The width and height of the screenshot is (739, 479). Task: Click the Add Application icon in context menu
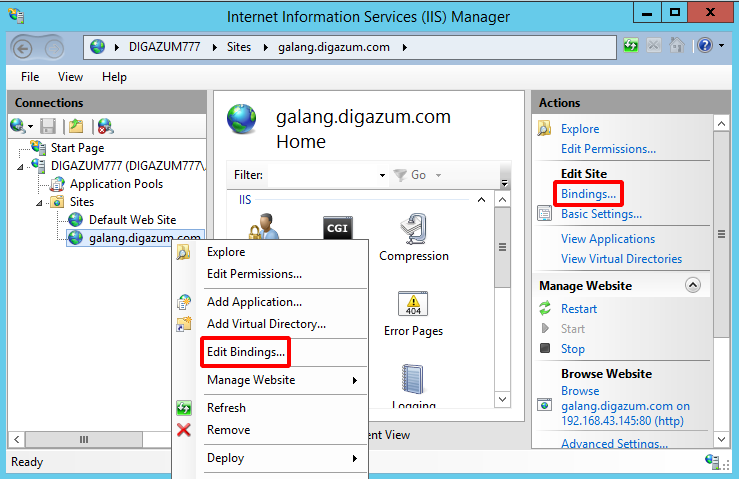[184, 302]
